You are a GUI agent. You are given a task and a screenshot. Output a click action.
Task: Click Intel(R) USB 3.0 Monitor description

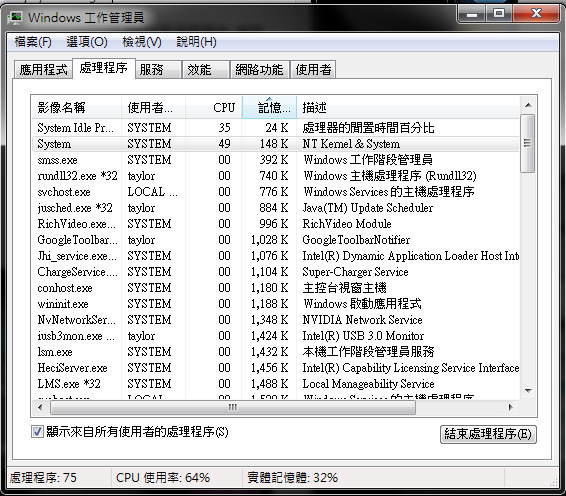(363, 336)
